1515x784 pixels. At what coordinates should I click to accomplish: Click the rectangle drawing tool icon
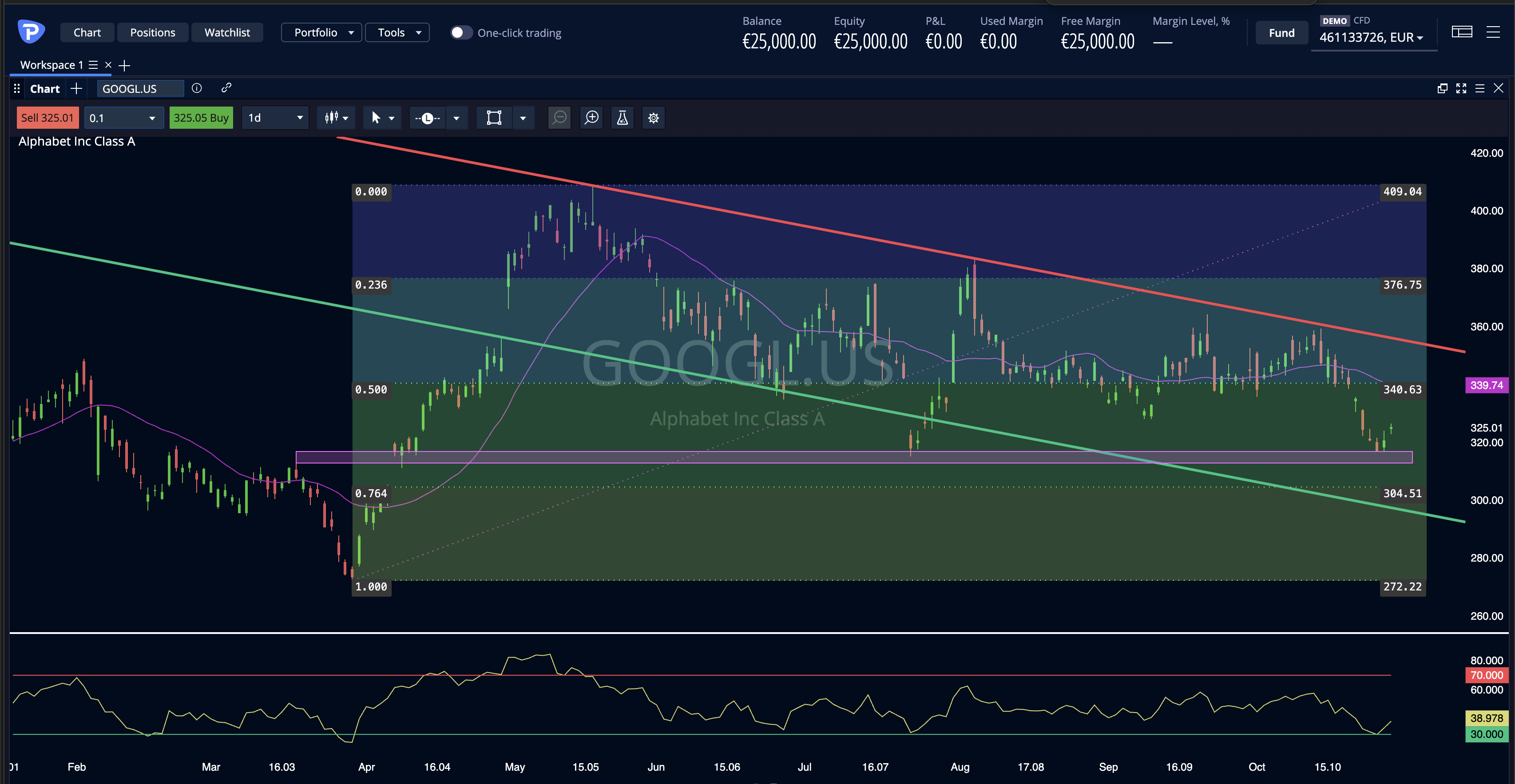pyautogui.click(x=494, y=118)
